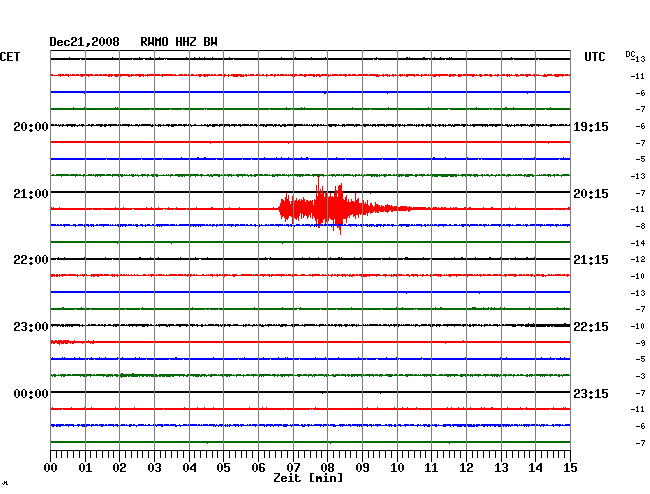Select the 22:15 UTC time label
This screenshot has height=494, width=650.
coord(591,327)
